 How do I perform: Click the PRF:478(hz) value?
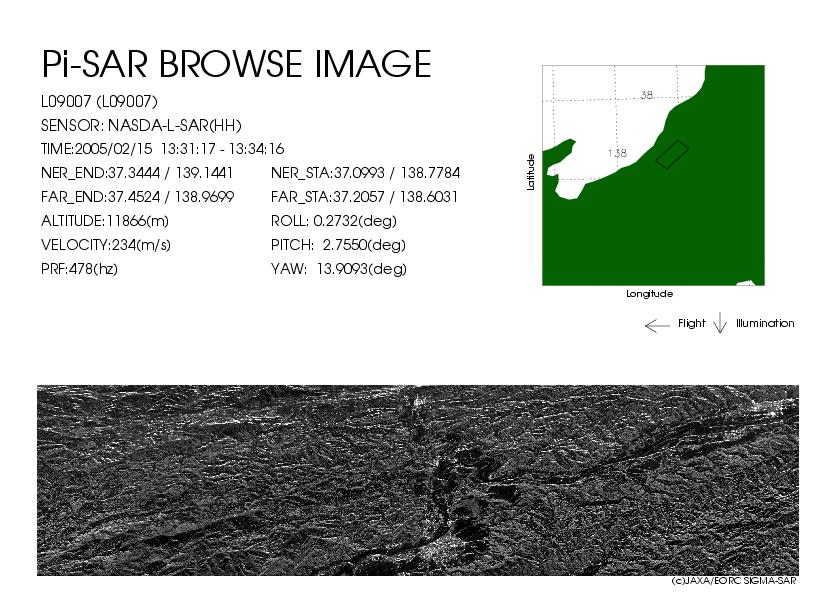[79, 269]
